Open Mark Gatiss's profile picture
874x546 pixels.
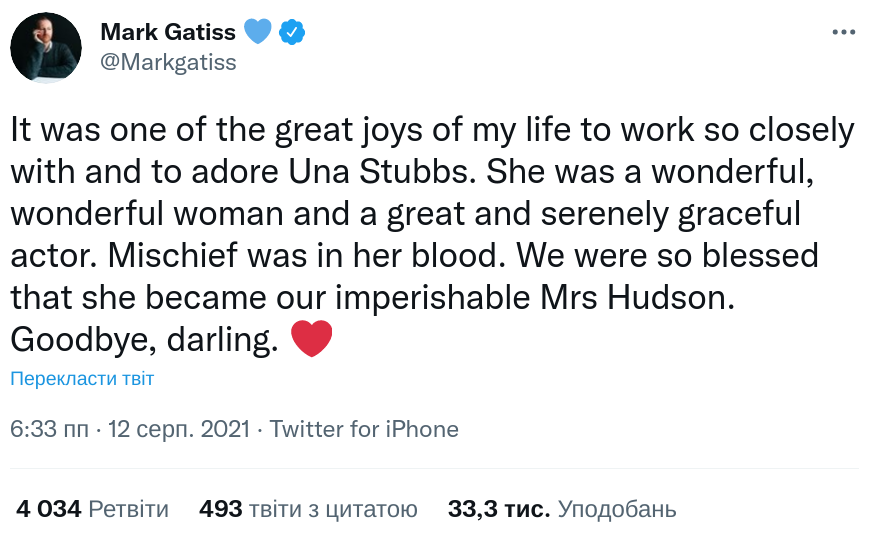pyautogui.click(x=46, y=47)
